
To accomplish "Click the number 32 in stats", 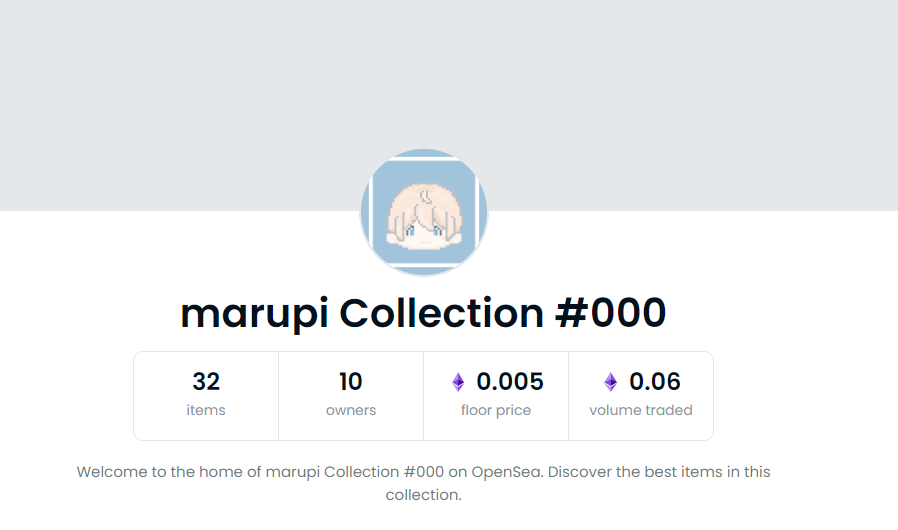I will click(x=206, y=382).
